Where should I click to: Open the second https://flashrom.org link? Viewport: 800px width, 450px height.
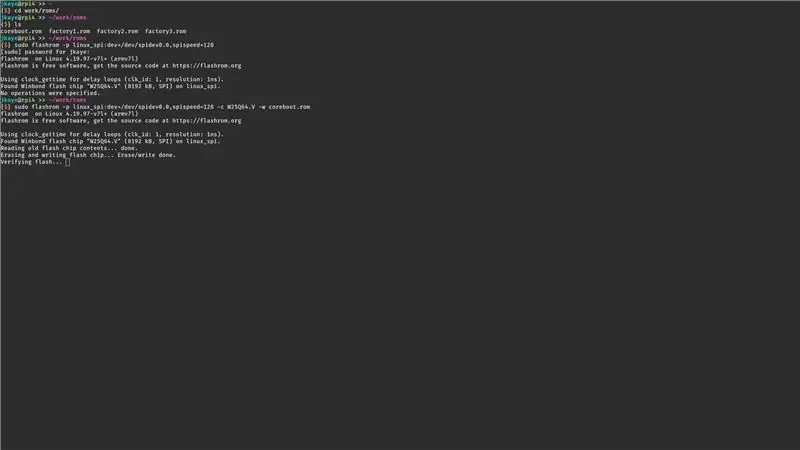click(207, 121)
